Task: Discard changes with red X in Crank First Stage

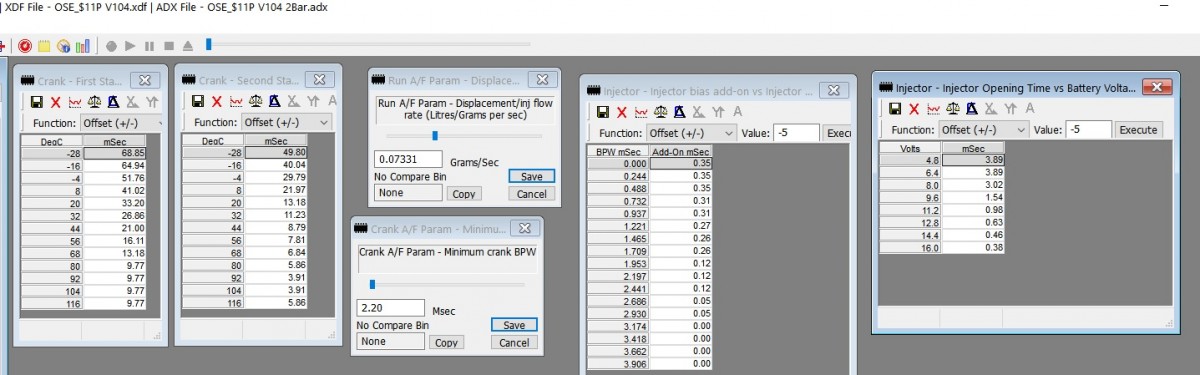Action: pos(55,102)
